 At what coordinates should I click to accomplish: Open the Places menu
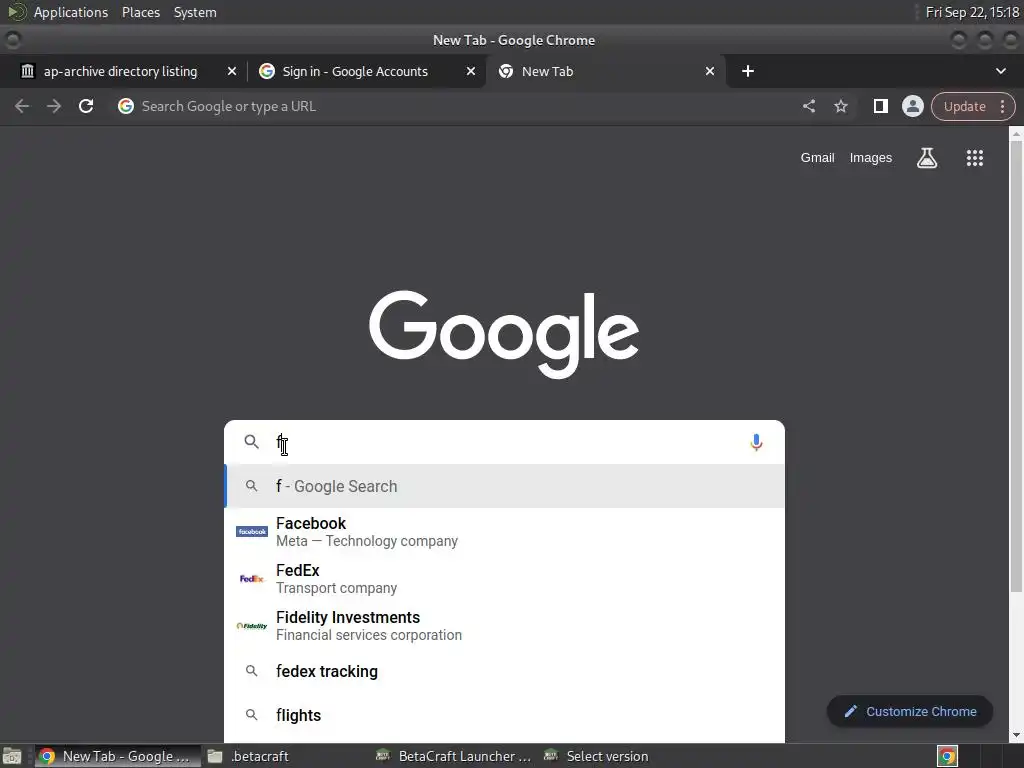coord(141,12)
